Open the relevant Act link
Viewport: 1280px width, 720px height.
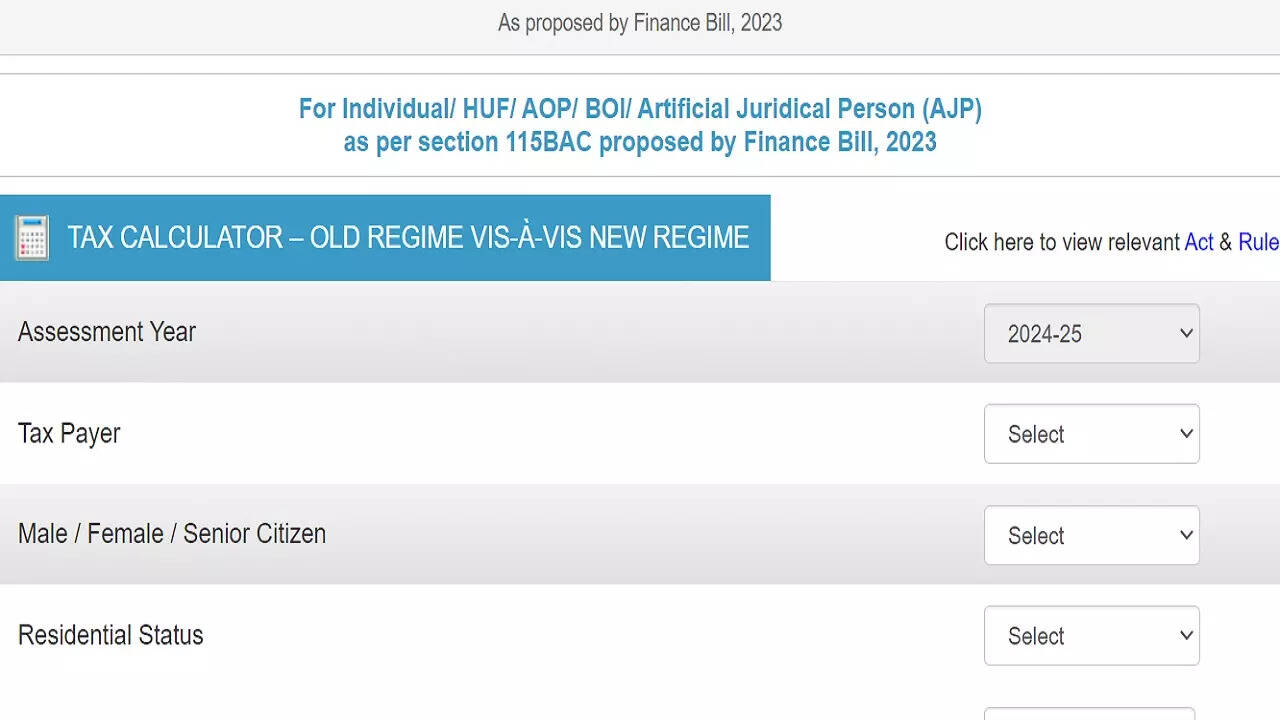click(x=1198, y=242)
